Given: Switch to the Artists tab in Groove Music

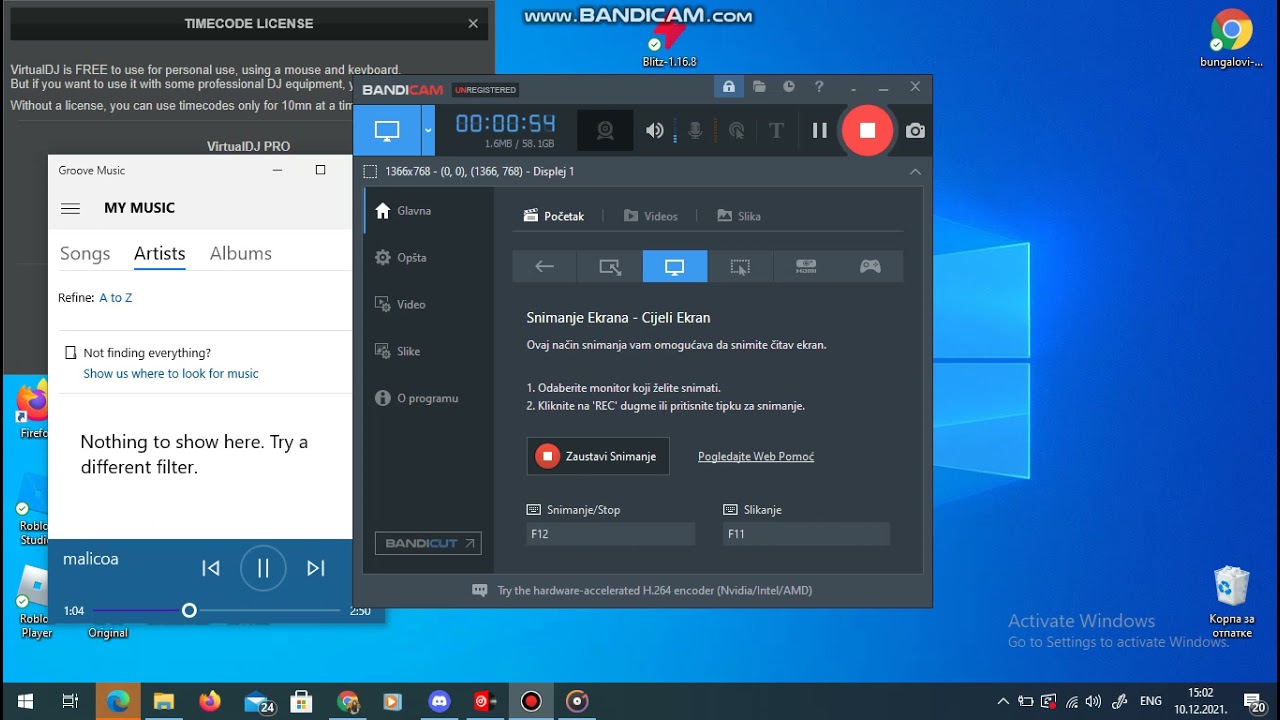Looking at the screenshot, I should tap(160, 254).
